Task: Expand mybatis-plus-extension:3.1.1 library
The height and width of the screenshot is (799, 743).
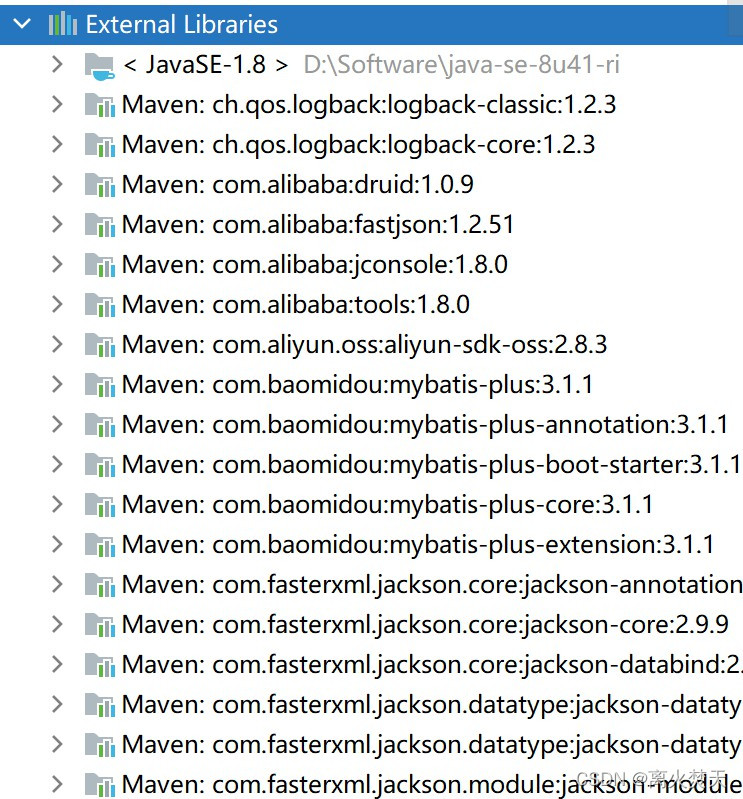Action: [x=57, y=544]
